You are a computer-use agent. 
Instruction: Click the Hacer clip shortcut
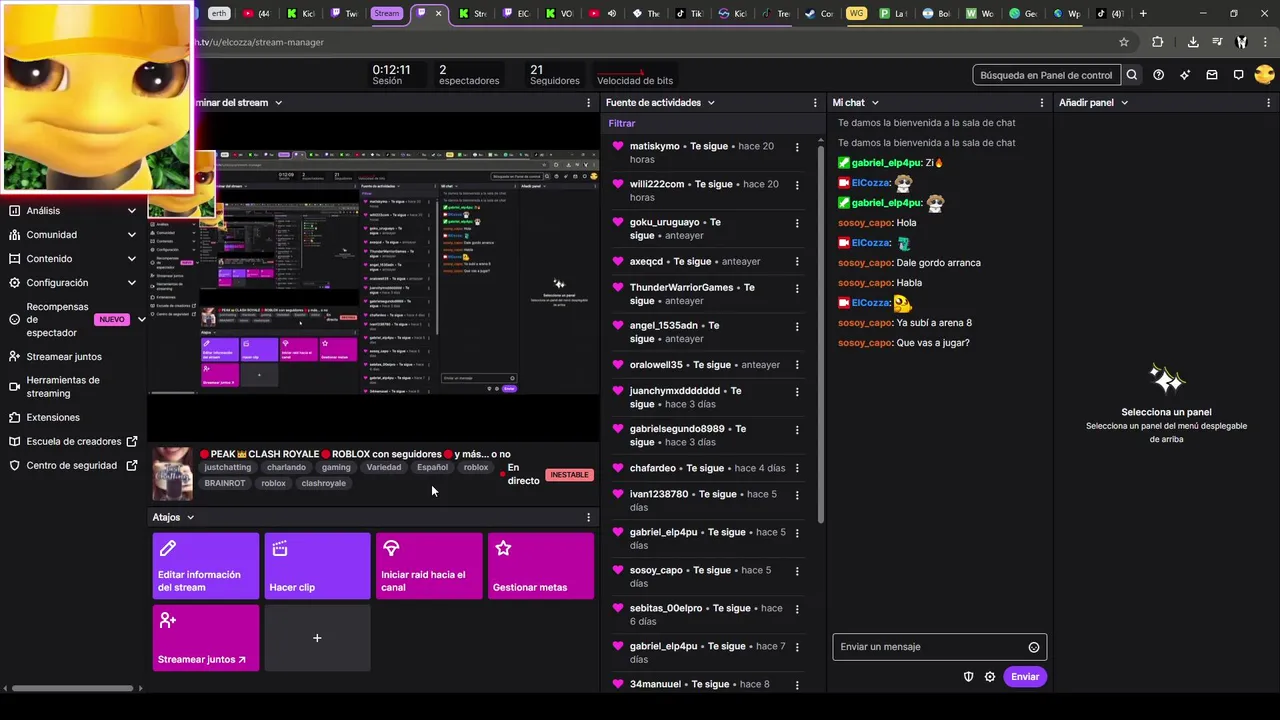pos(317,566)
